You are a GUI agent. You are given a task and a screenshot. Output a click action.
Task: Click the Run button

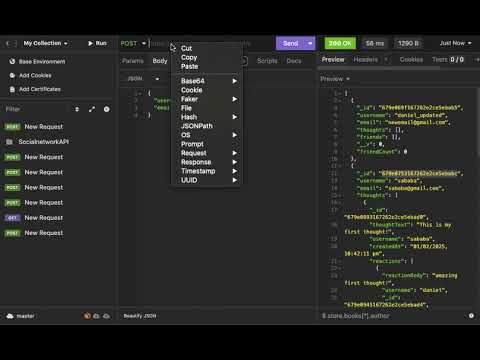coord(97,43)
